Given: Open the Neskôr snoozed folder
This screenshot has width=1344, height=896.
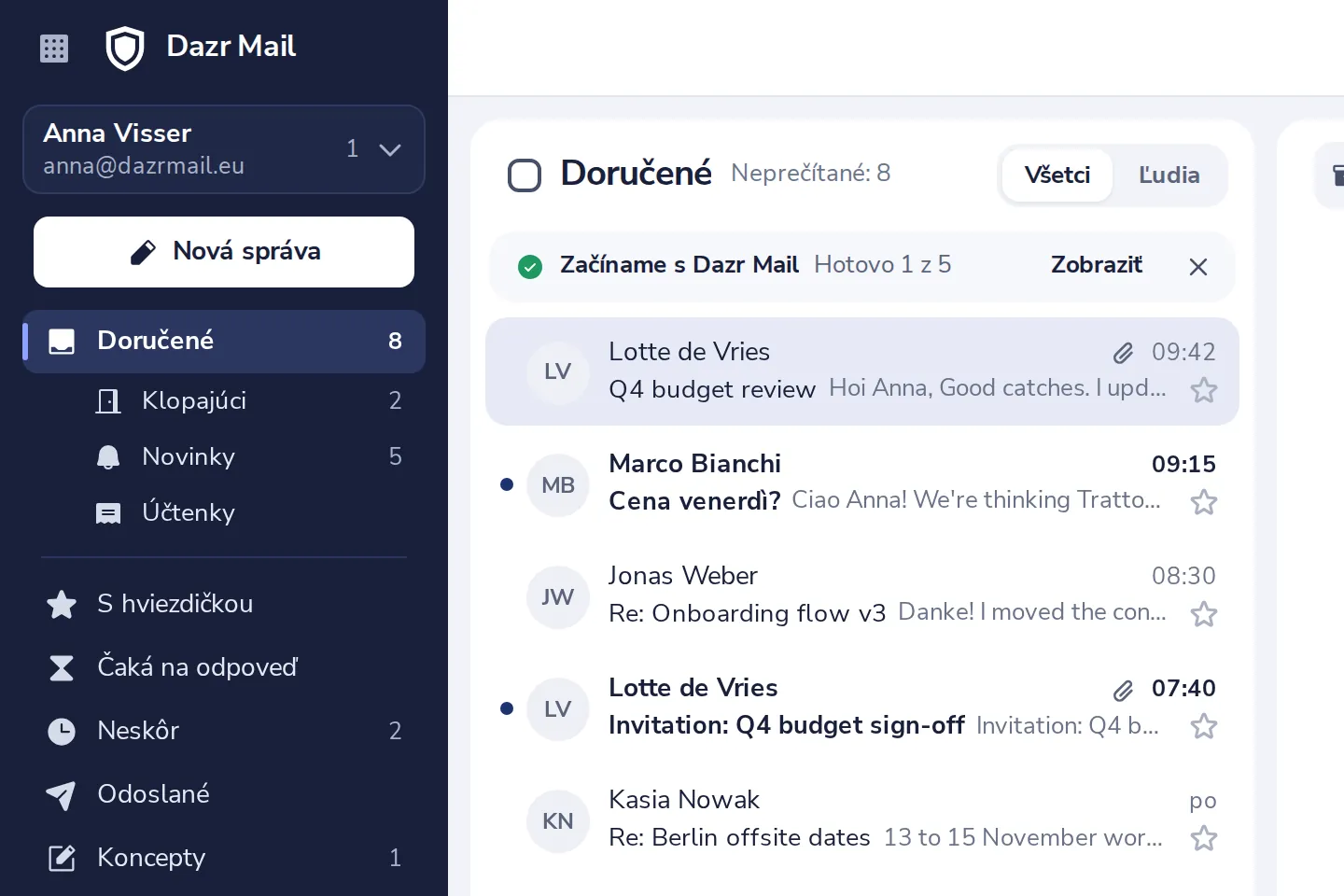Looking at the screenshot, I should click(224, 731).
